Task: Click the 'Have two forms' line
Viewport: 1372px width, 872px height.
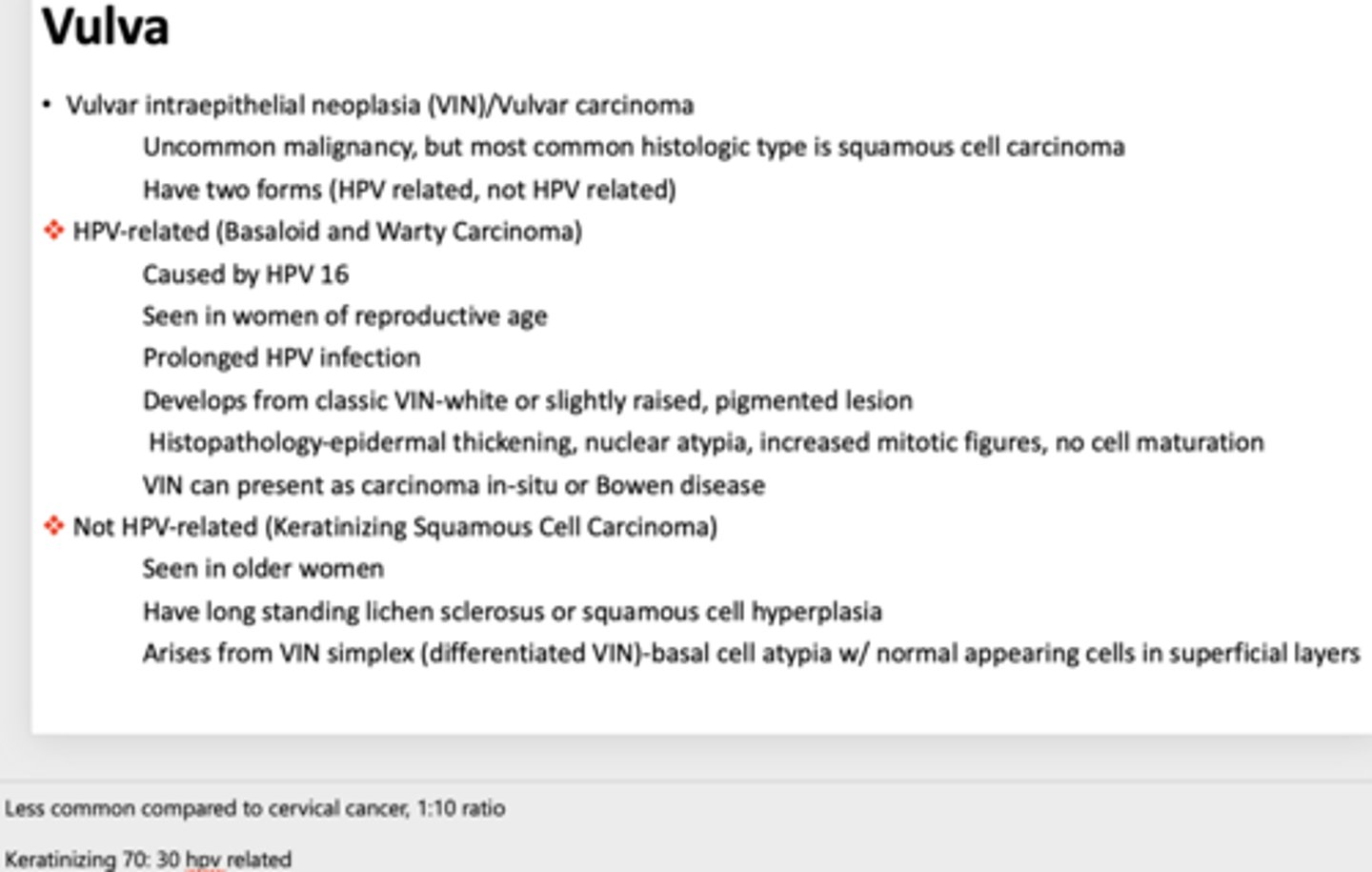Action: 410,190
